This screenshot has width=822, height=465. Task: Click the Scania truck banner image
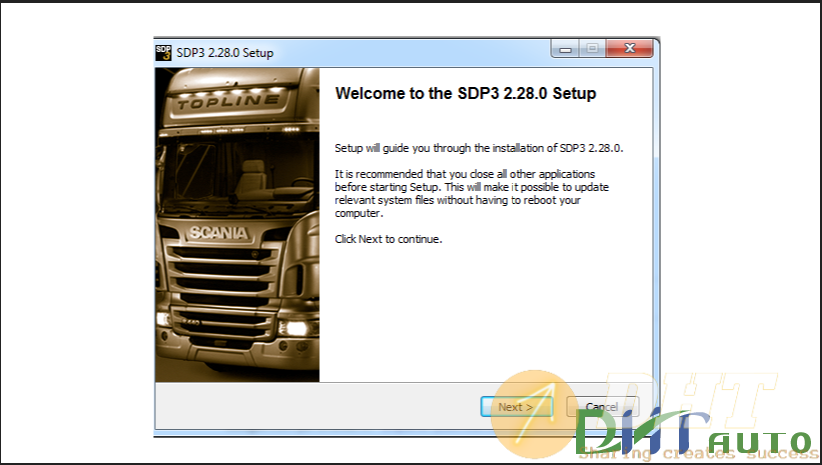tap(237, 224)
